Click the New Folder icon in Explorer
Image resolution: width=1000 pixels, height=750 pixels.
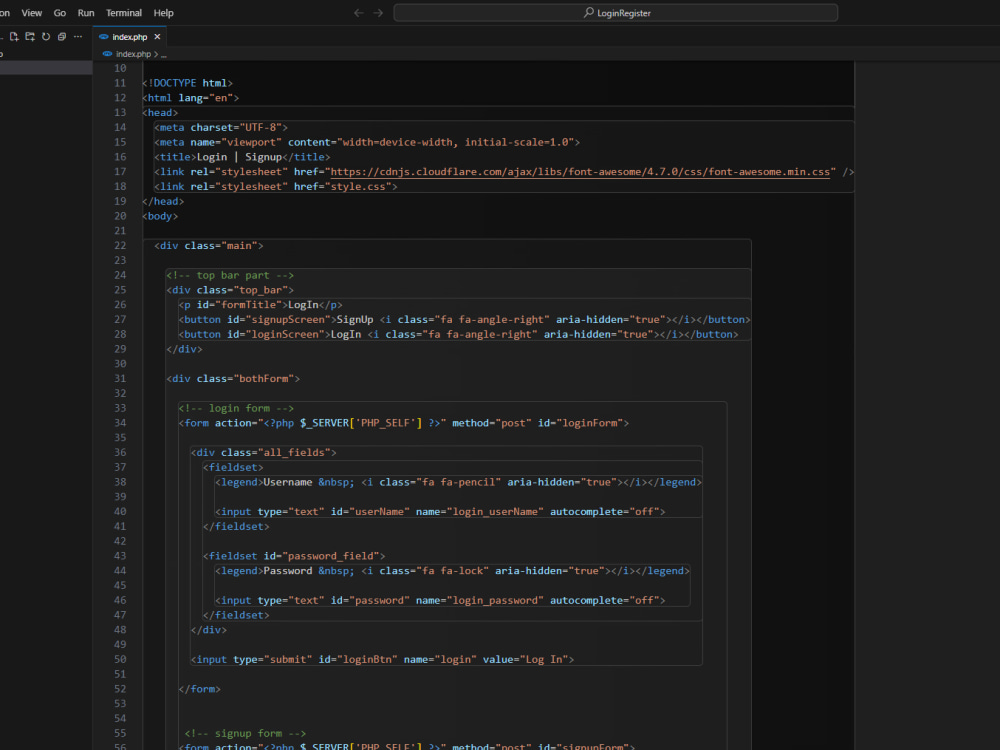(30, 37)
